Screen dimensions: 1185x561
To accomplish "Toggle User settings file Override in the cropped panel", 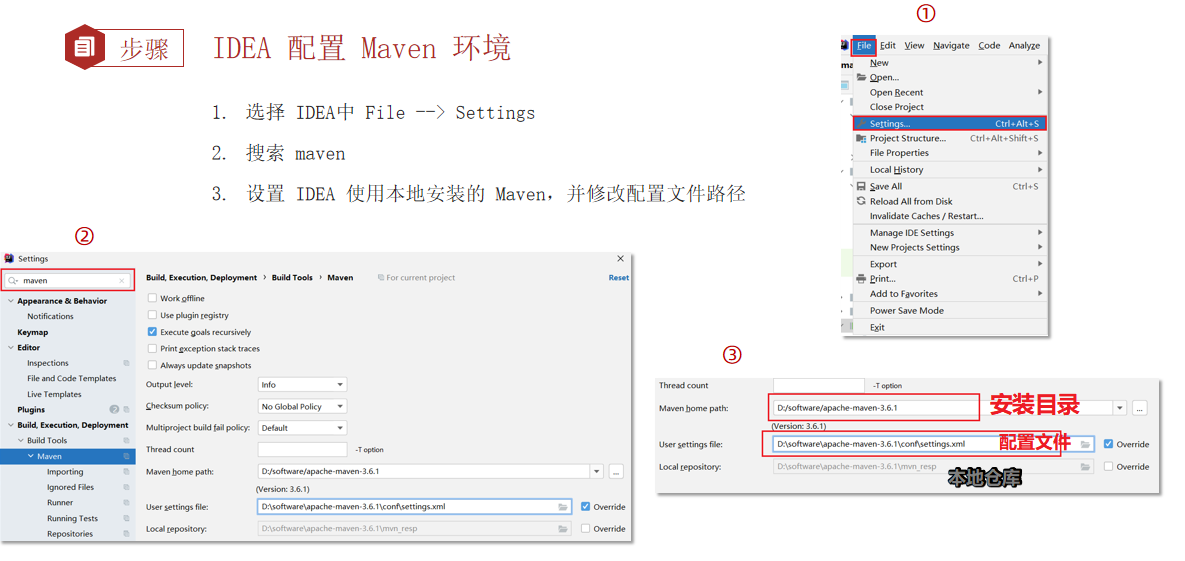I will click(1109, 444).
